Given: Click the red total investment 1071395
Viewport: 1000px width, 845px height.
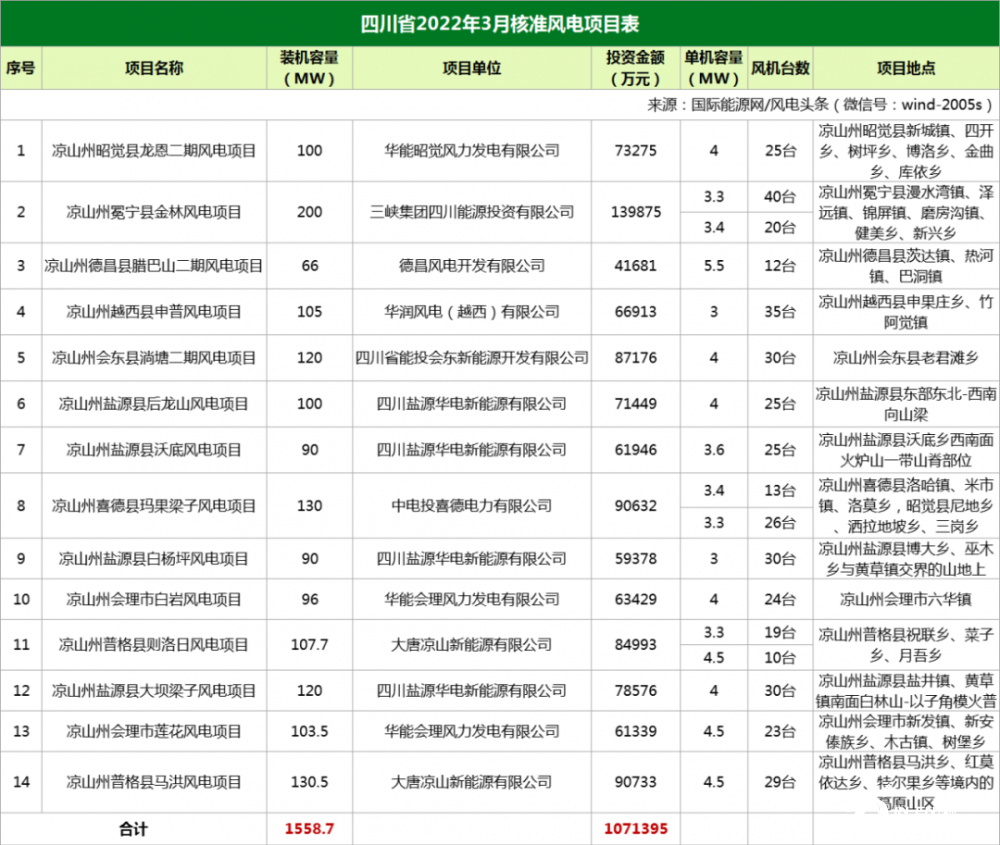Looking at the screenshot, I should [635, 829].
